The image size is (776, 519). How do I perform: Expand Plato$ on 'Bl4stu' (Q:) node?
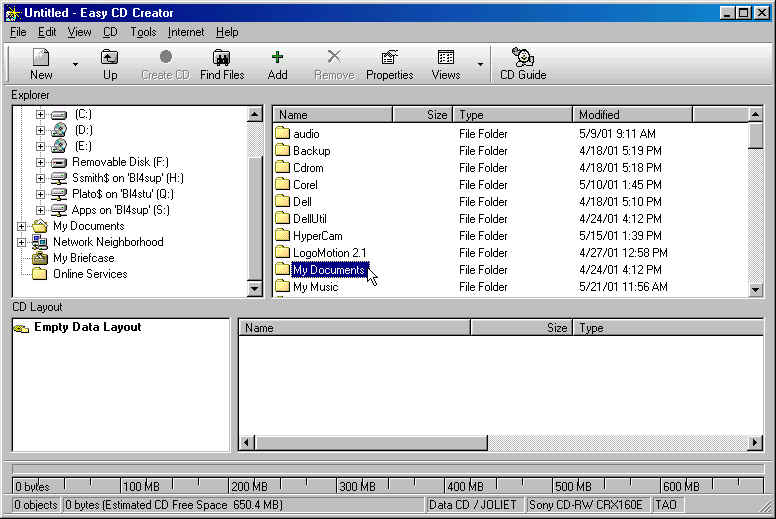[41, 194]
